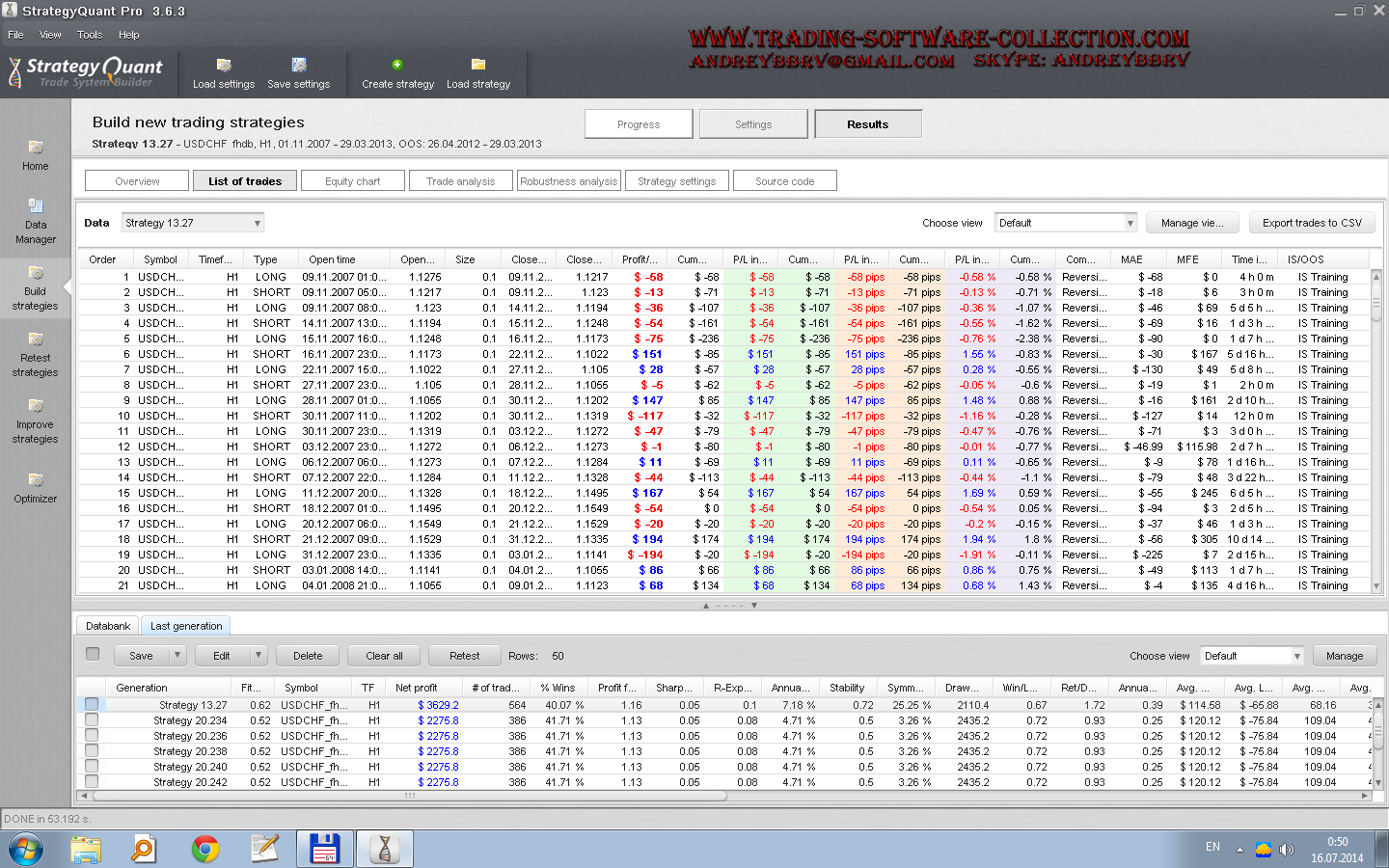Open the Edit button dropdown arrow
Viewport: 1389px width, 868px height.
point(258,656)
